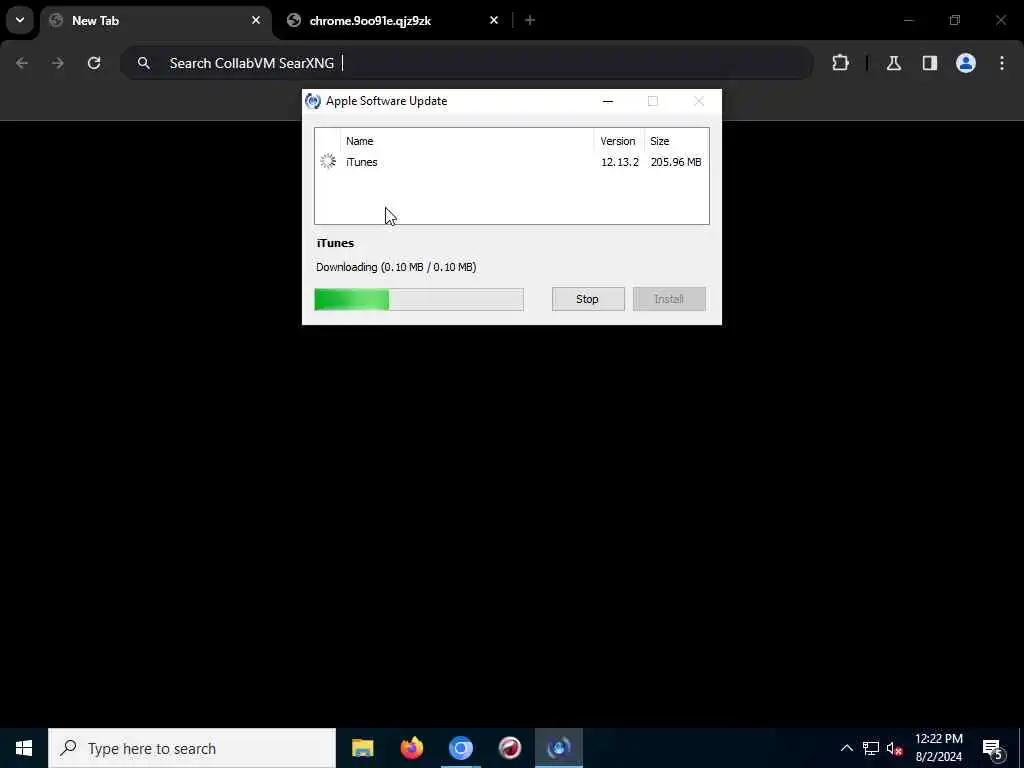Click the grayed Install button
Viewport: 1024px width, 768px height.
click(x=669, y=299)
